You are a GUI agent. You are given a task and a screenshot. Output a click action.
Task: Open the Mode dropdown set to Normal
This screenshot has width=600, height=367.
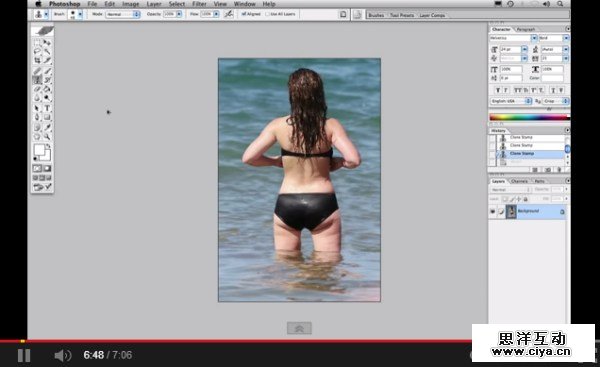tap(123, 14)
